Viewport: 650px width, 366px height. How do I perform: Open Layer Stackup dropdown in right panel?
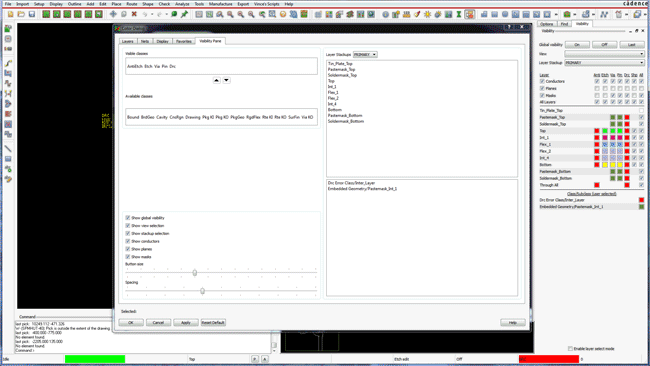pos(604,63)
